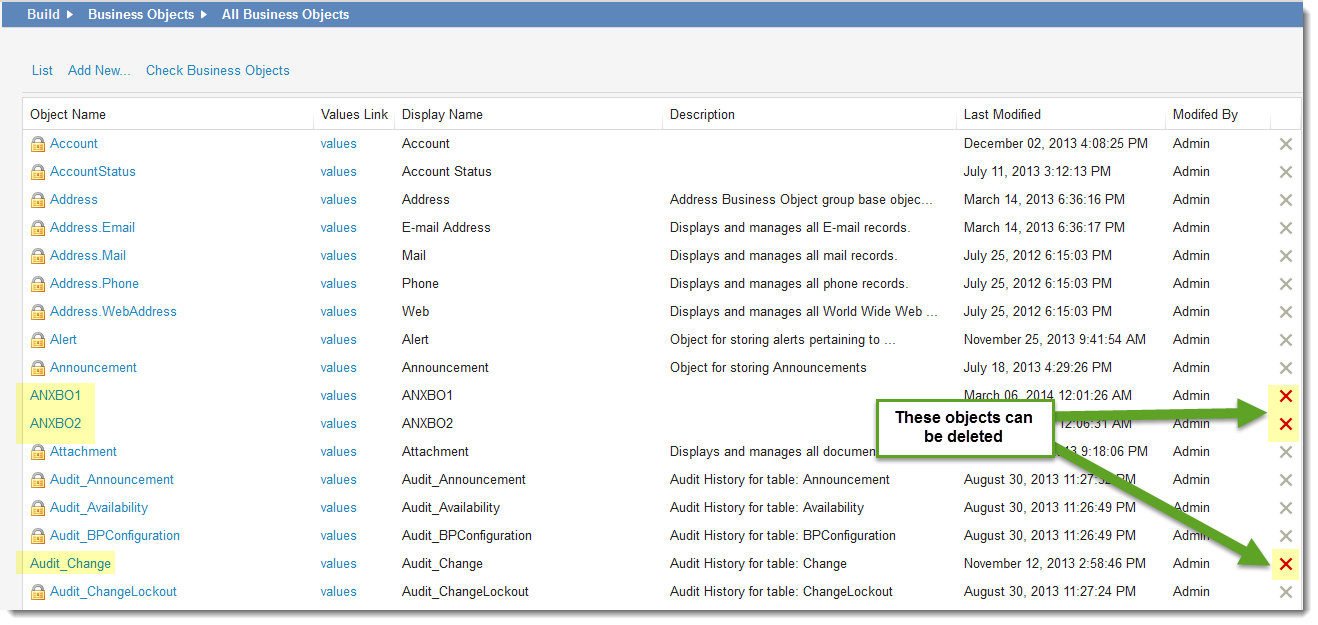Click Check Business Objects
Image resolution: width=1318 pixels, height=625 pixels.
[217, 70]
